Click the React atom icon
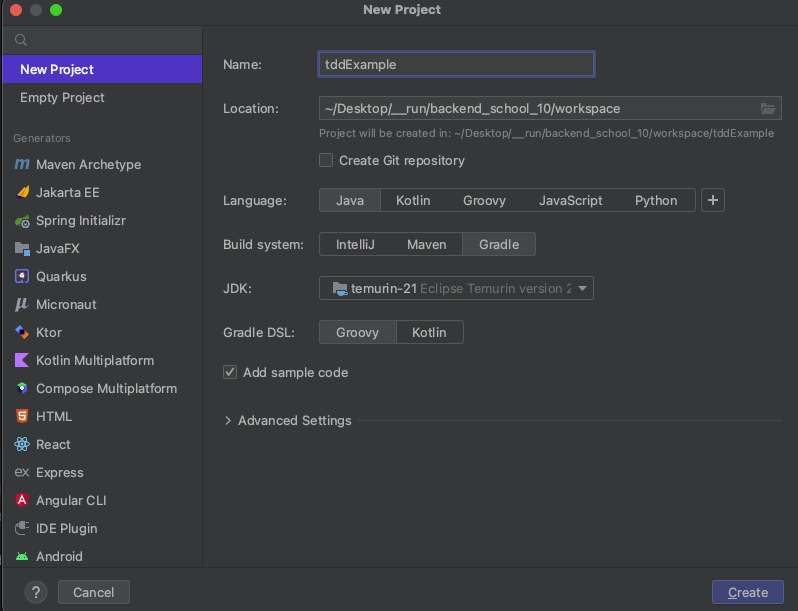Screen dimensions: 798x611 click(x=22, y=444)
